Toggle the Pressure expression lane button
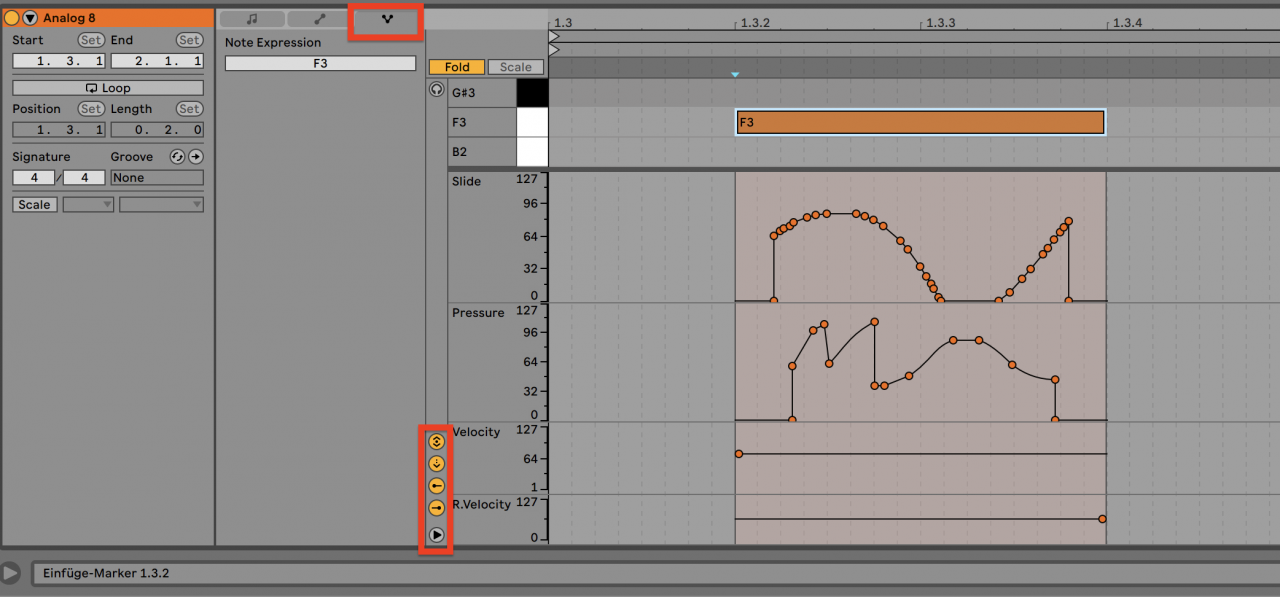1280x597 pixels. (x=436, y=463)
